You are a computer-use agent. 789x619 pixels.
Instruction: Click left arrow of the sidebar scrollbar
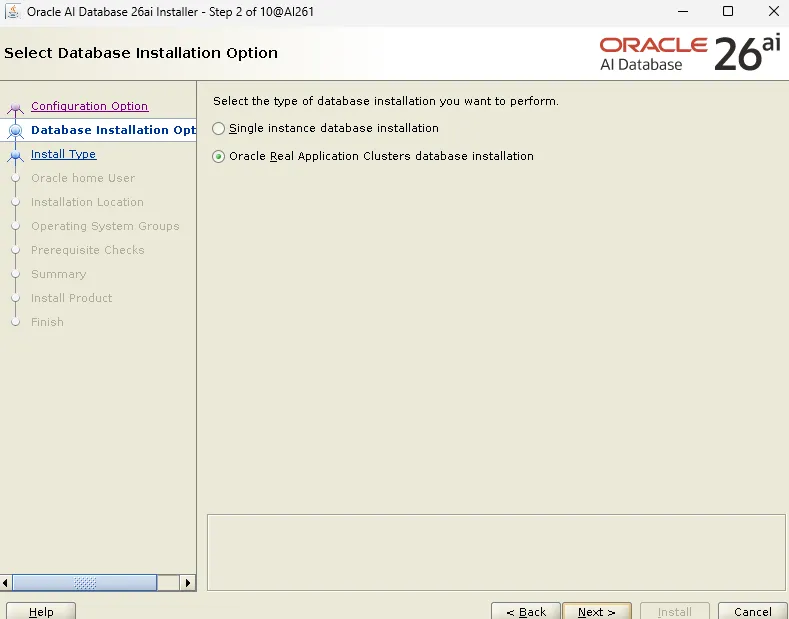click(x=6, y=583)
